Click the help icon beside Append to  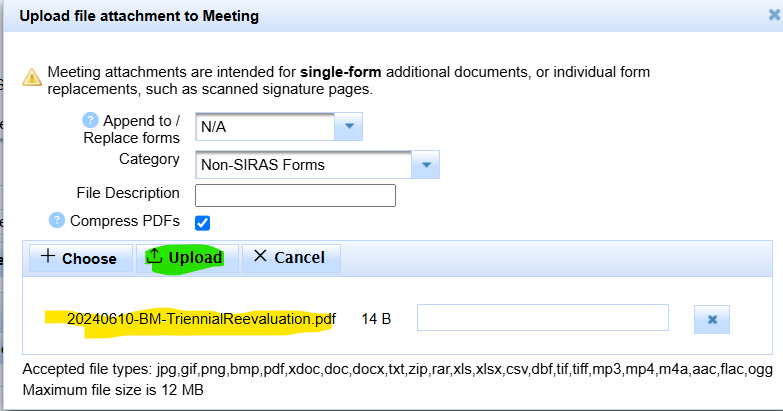pos(90,120)
